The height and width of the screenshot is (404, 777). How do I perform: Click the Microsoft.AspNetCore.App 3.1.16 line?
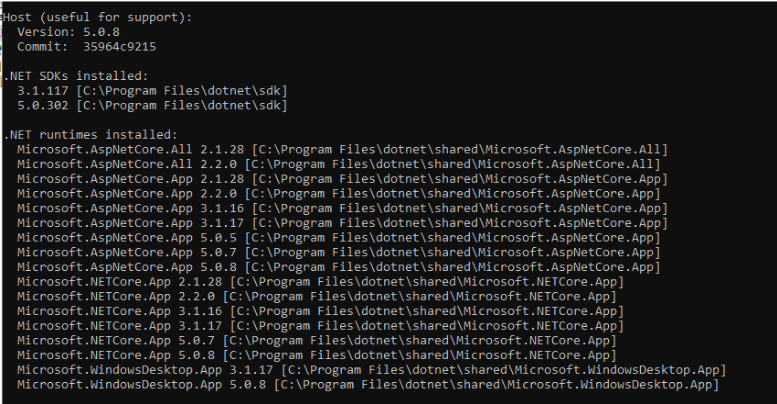[342, 208]
